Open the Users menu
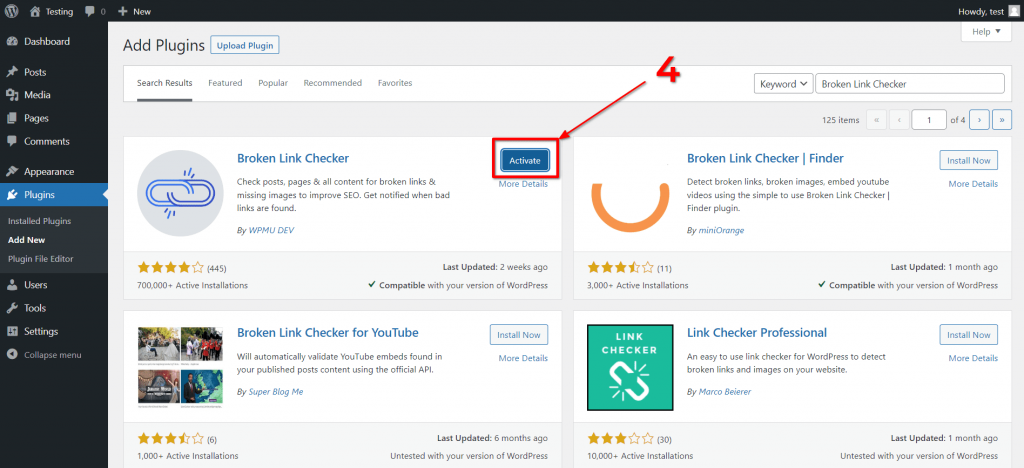This screenshot has height=468, width=1024. click(35, 285)
